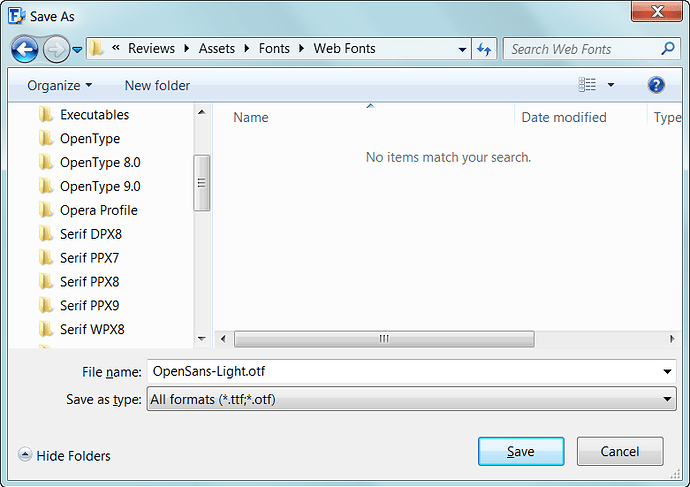Click the Refresh icon beside address bar
The height and width of the screenshot is (487, 690).
(x=485, y=49)
